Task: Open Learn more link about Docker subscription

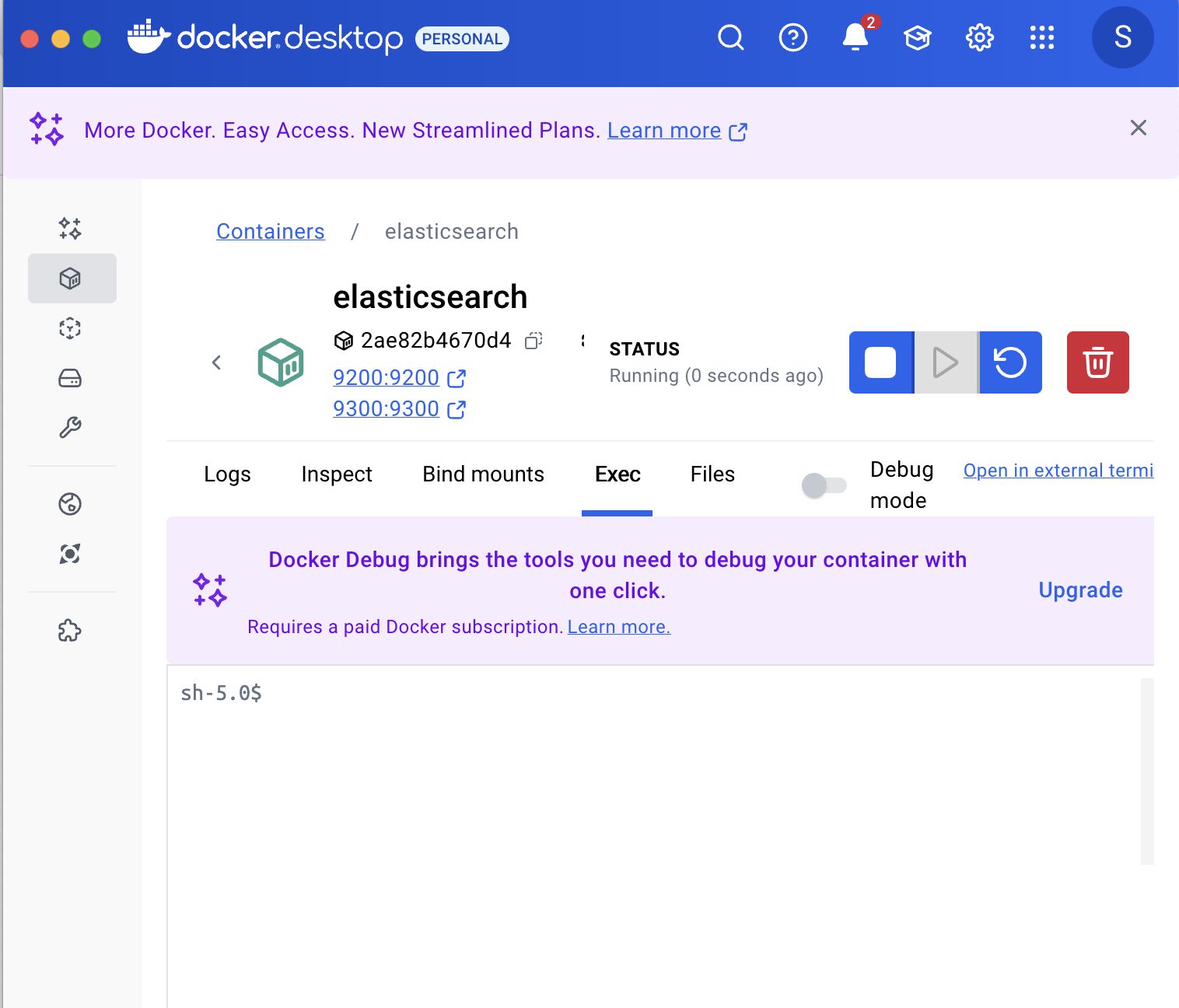Action: pyautogui.click(x=618, y=627)
